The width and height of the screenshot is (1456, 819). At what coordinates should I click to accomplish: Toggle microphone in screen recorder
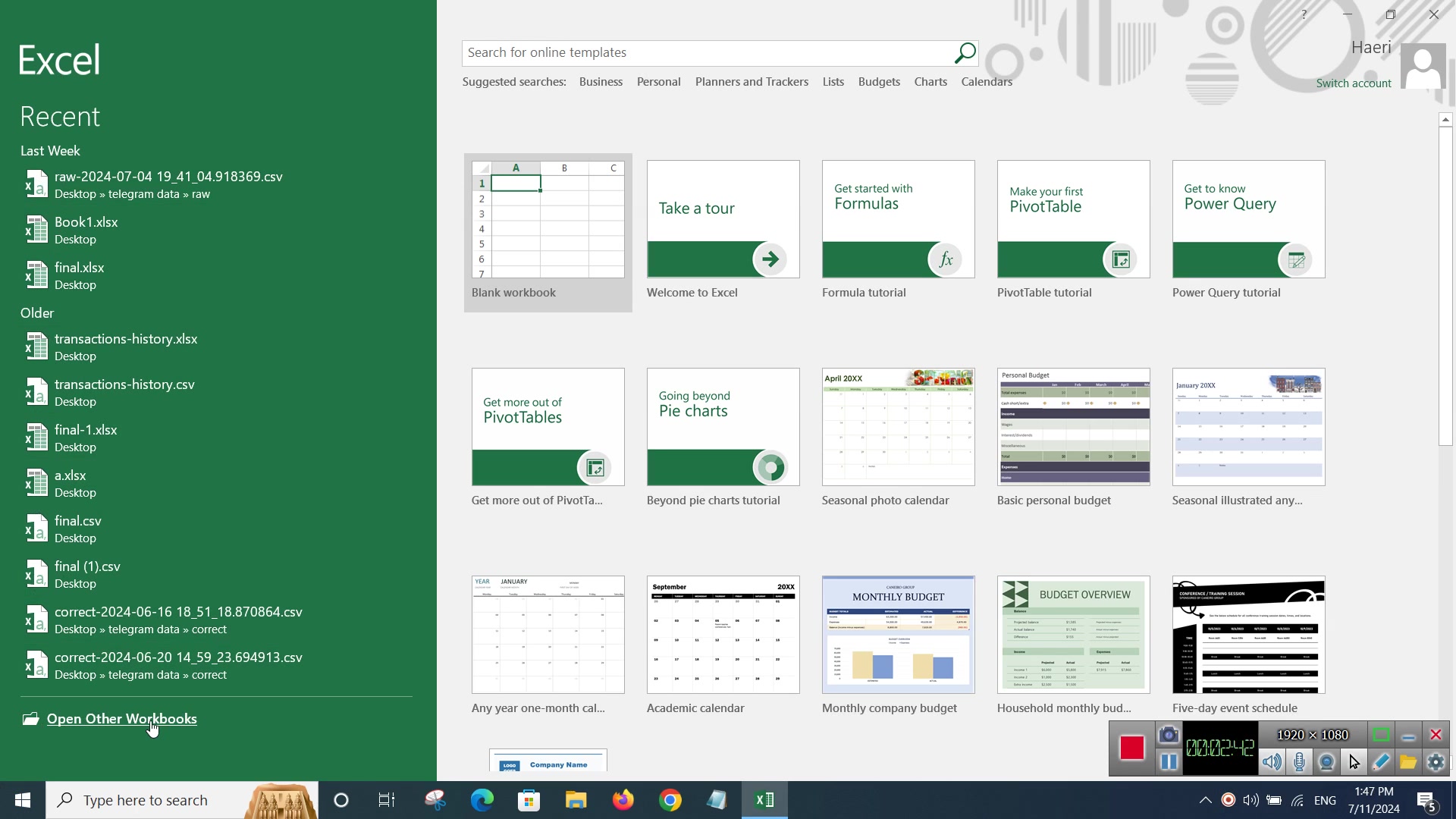(1300, 762)
